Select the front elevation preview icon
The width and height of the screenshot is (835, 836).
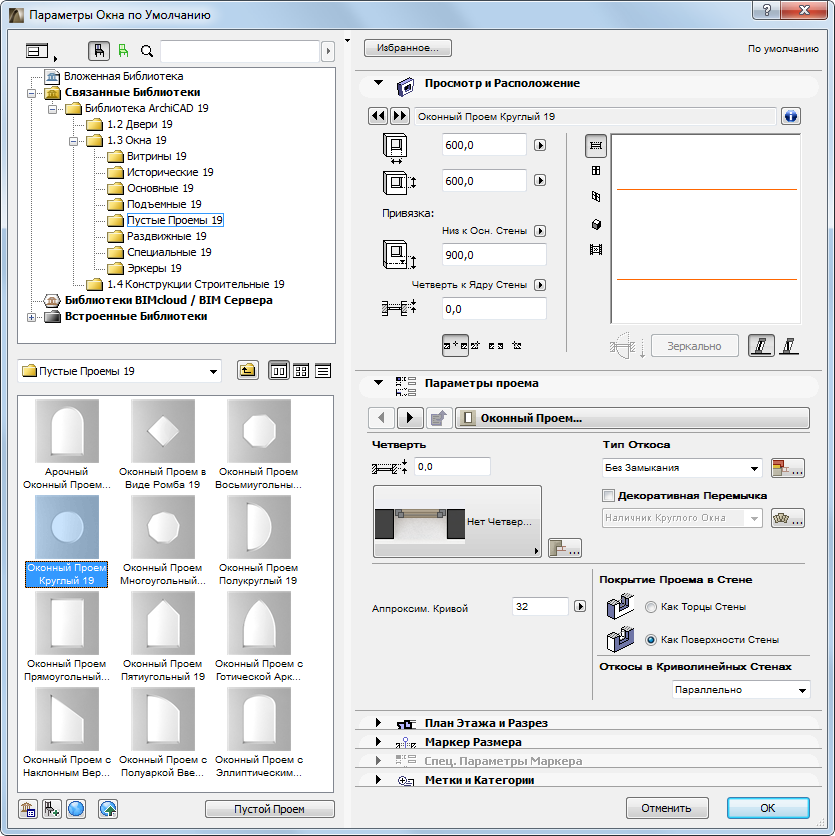pyautogui.click(x=596, y=171)
